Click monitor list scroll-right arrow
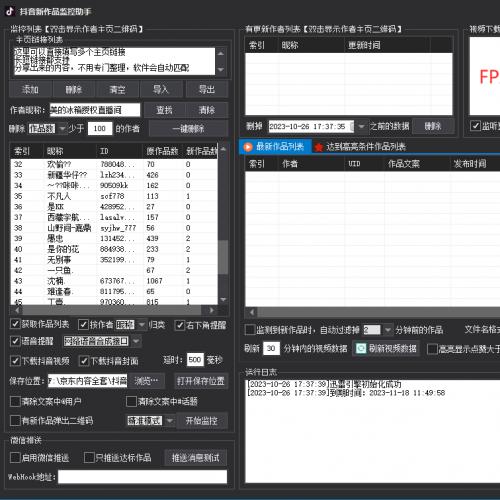Viewport: 500px width, 500px height. click(211, 310)
